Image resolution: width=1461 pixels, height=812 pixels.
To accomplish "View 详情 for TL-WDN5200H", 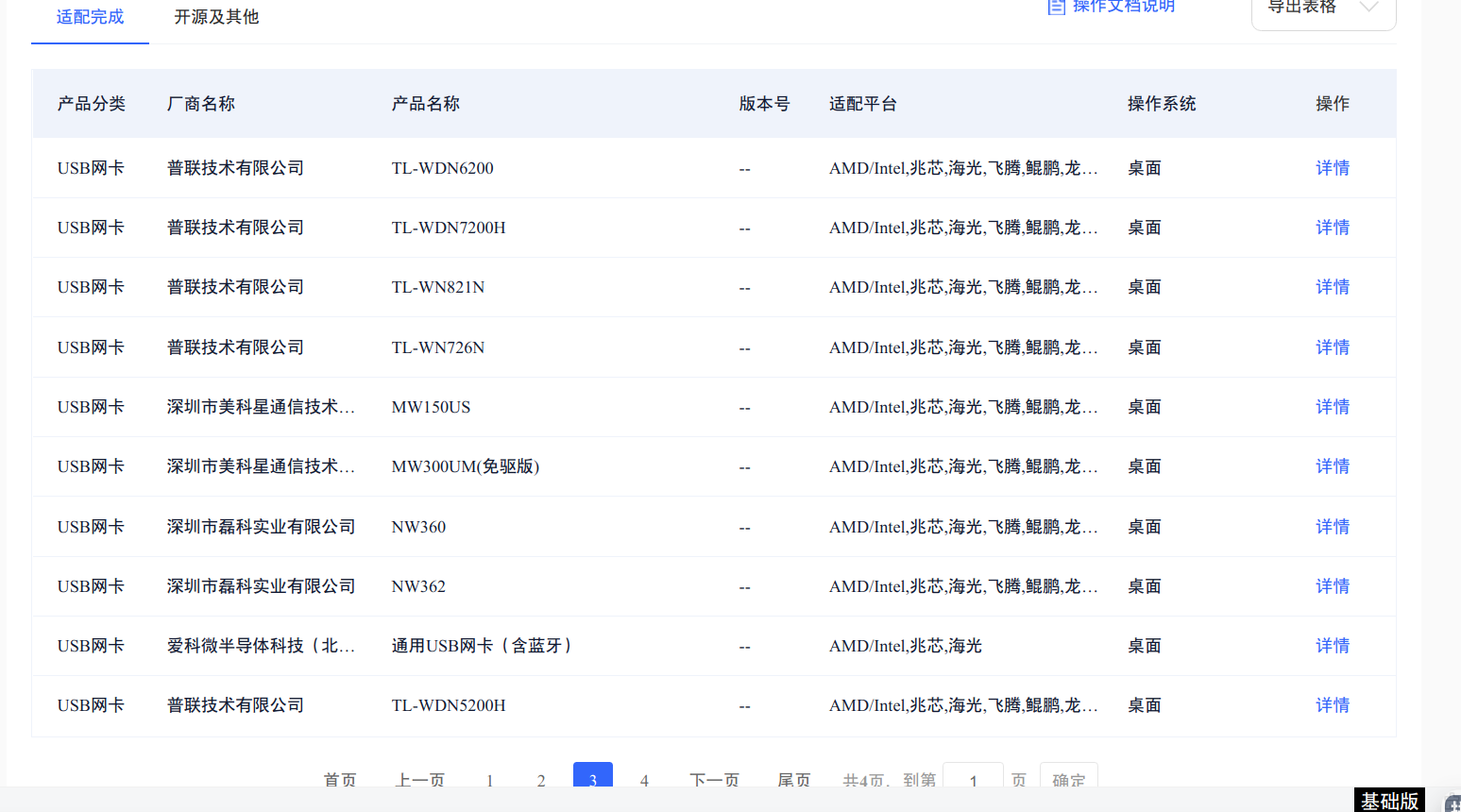I will point(1333,705).
